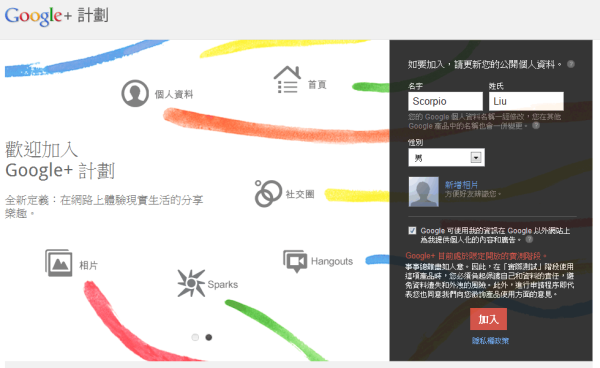
Task: Click the help icon below name fields
Action: coord(536,125)
